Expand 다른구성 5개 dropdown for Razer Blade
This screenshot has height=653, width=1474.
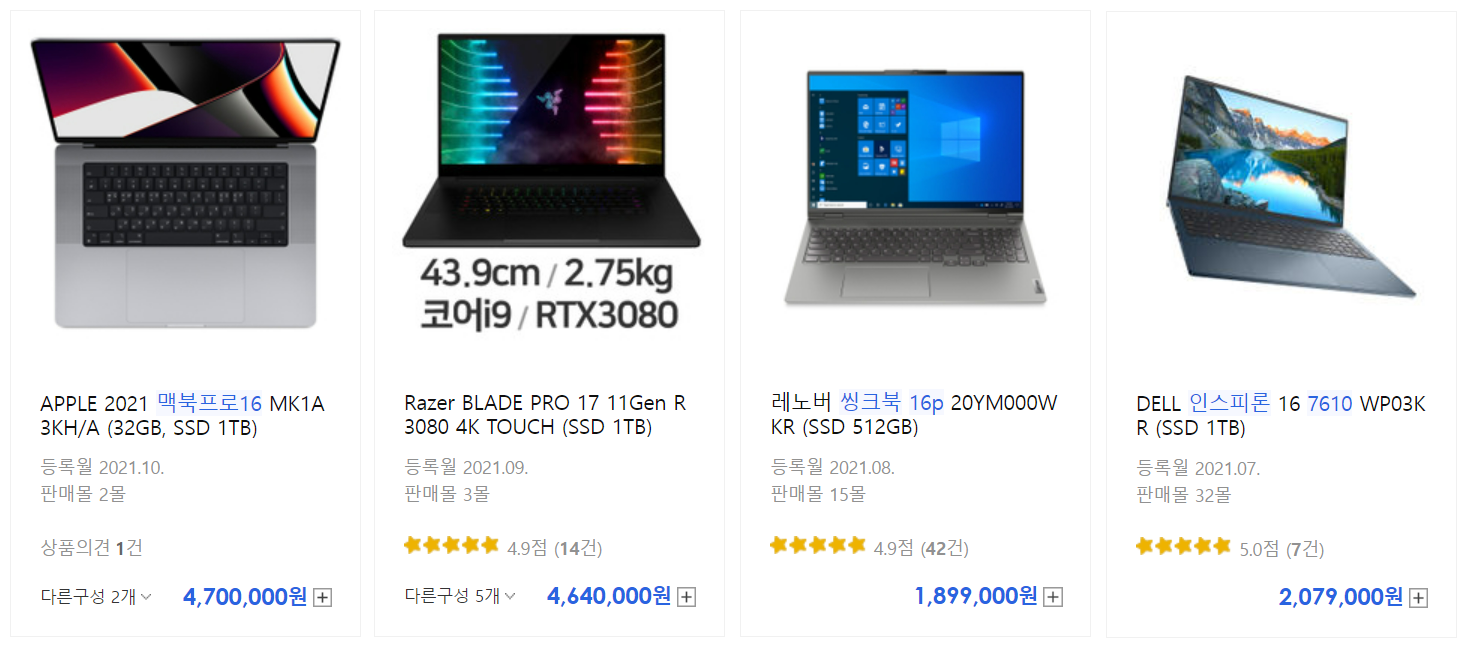[460, 597]
